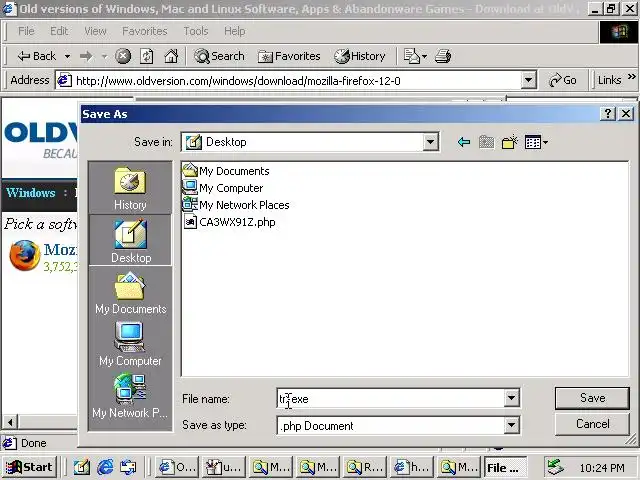The height and width of the screenshot is (480, 640).
Task: Click the horizontal scrollbar left arrow
Action: point(10,421)
